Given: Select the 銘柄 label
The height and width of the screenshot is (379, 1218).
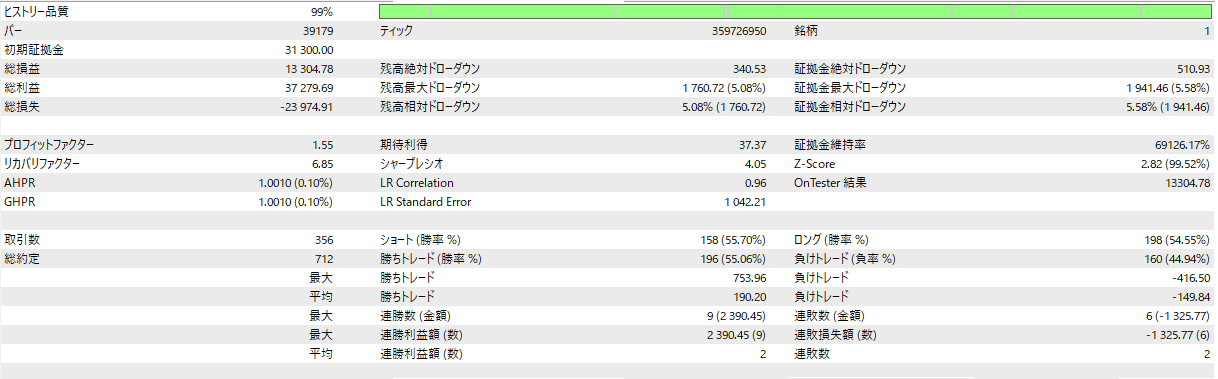Looking at the screenshot, I should pyautogui.click(x=807, y=31).
